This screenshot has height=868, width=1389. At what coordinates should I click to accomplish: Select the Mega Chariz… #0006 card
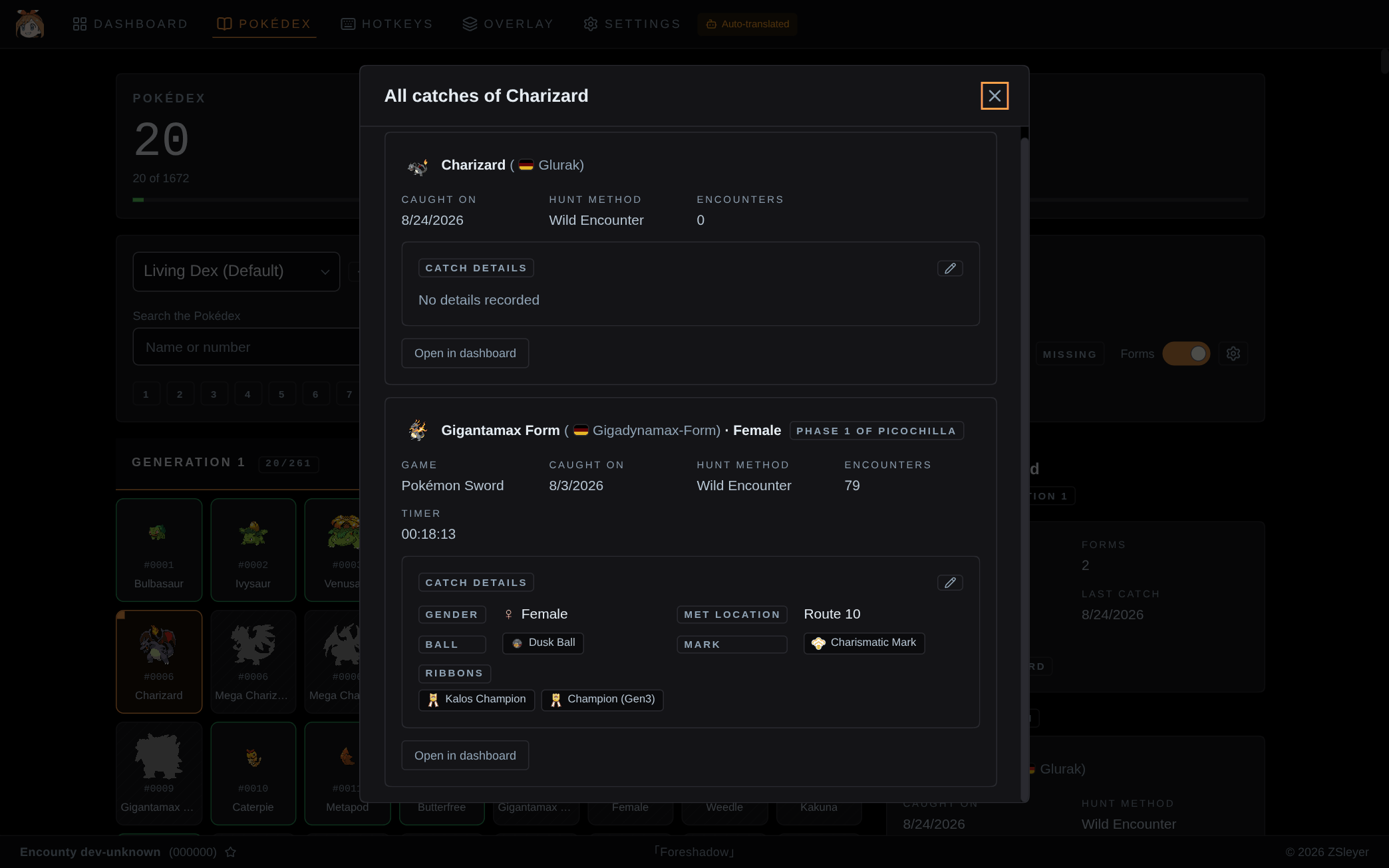click(x=253, y=662)
